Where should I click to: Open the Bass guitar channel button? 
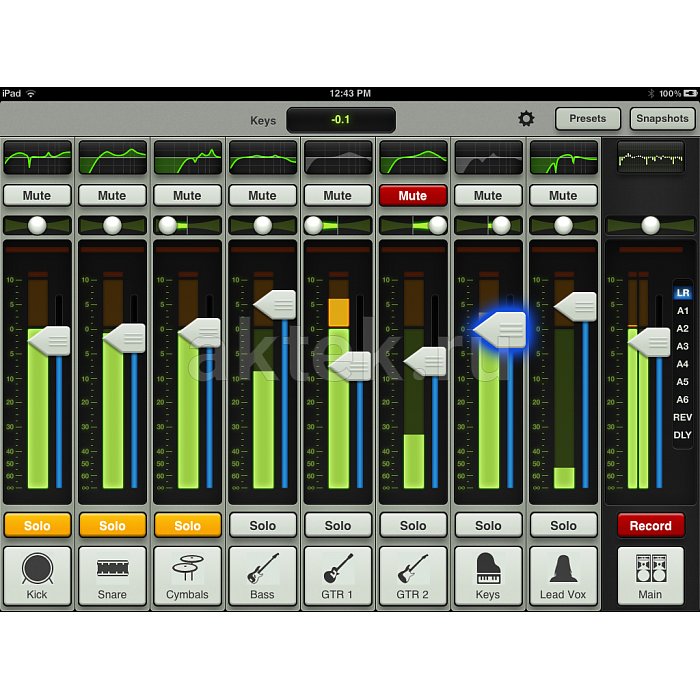click(262, 576)
